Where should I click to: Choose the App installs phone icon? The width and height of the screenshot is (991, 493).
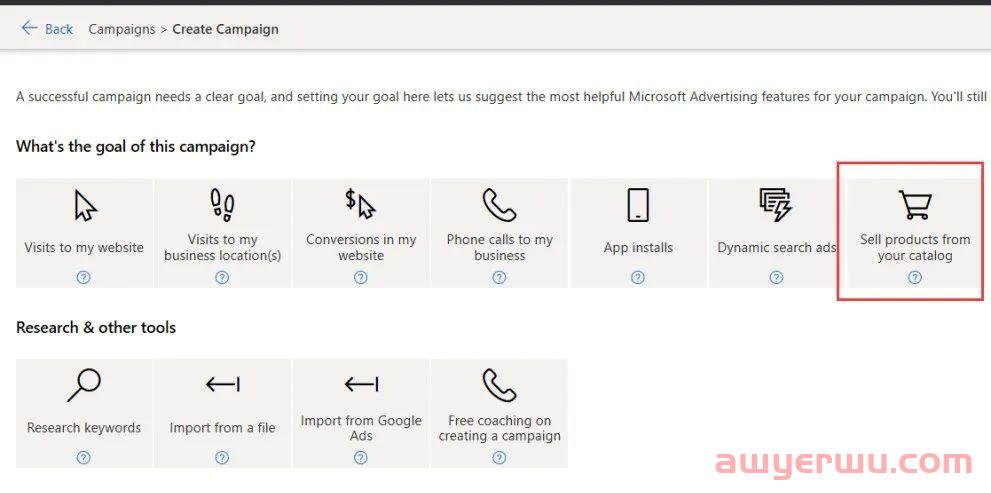click(638, 205)
